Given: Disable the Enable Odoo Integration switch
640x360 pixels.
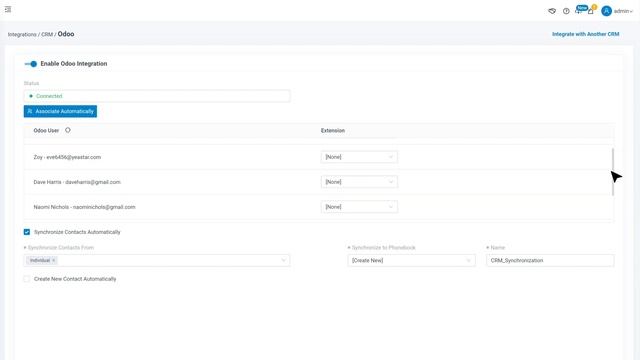Looking at the screenshot, I should (31, 64).
